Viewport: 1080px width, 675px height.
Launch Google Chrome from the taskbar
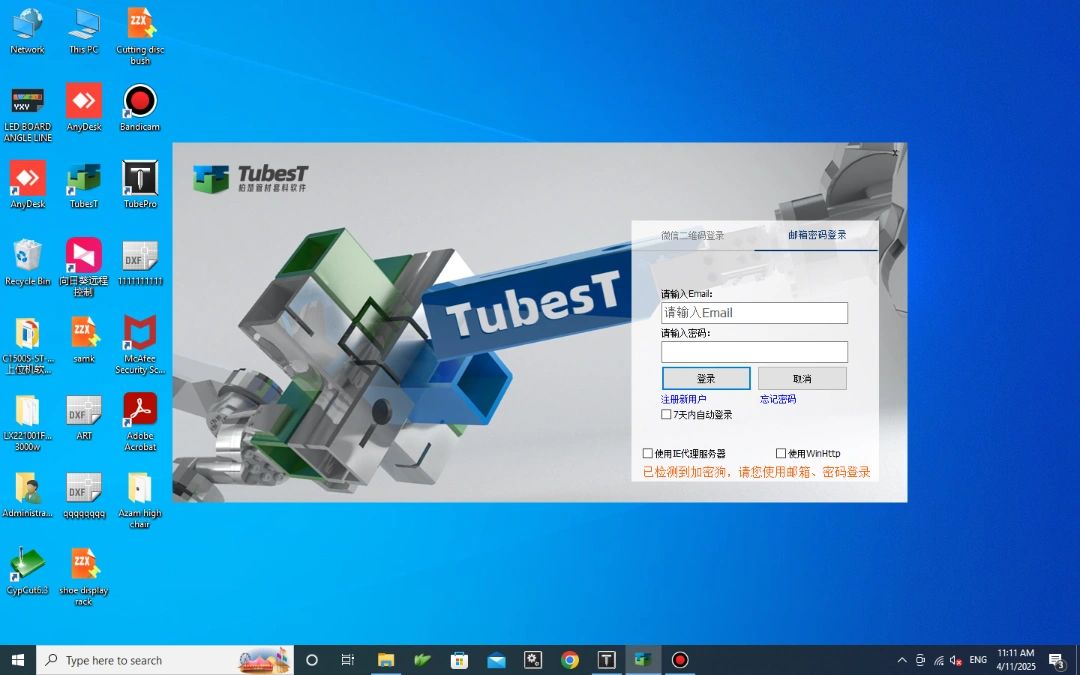click(x=570, y=661)
